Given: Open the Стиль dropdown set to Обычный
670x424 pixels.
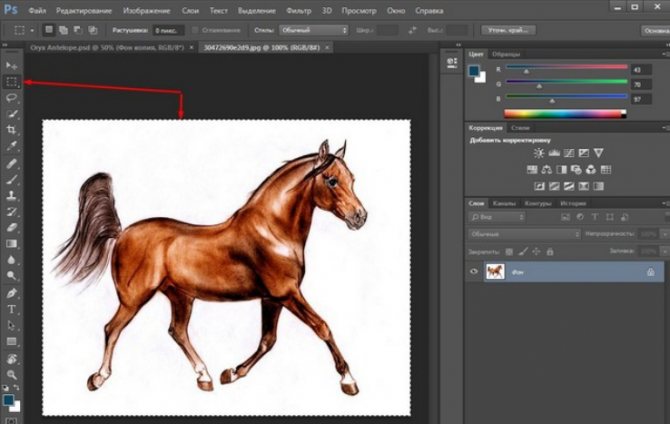Looking at the screenshot, I should click(314, 30).
